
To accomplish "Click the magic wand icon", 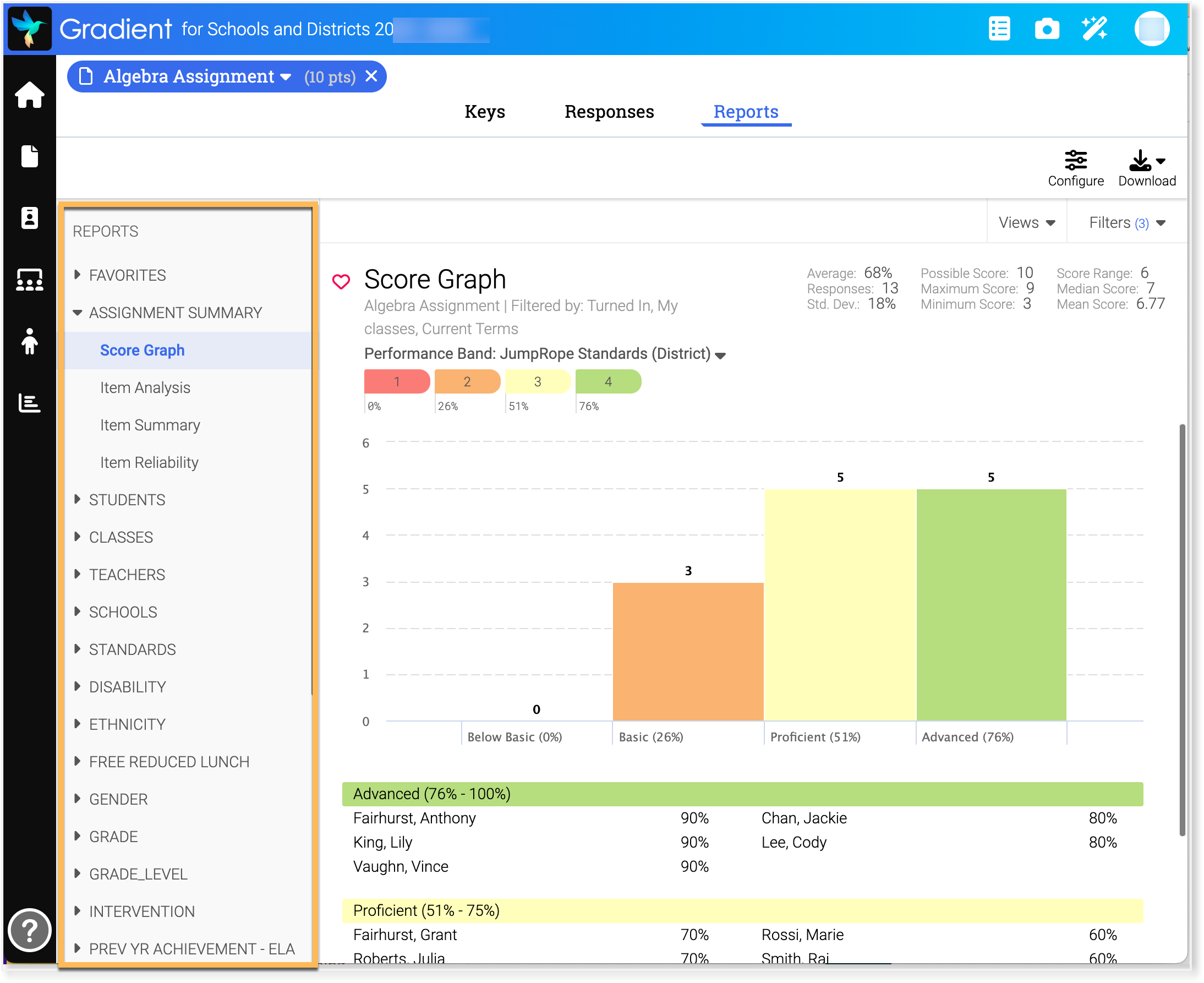I will tap(1093, 29).
